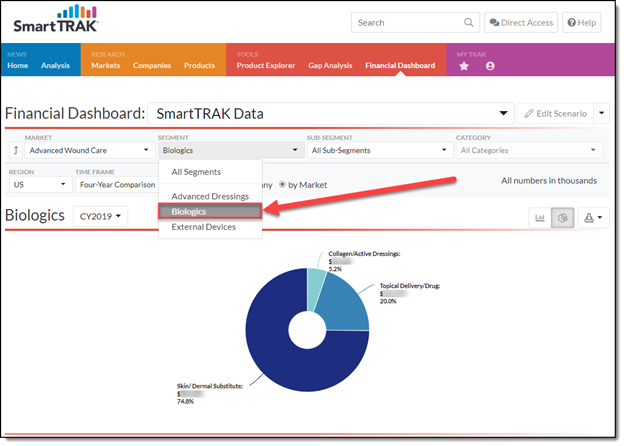Click the Help button
Image resolution: width=624 pixels, height=446 pixels.
tap(581, 23)
